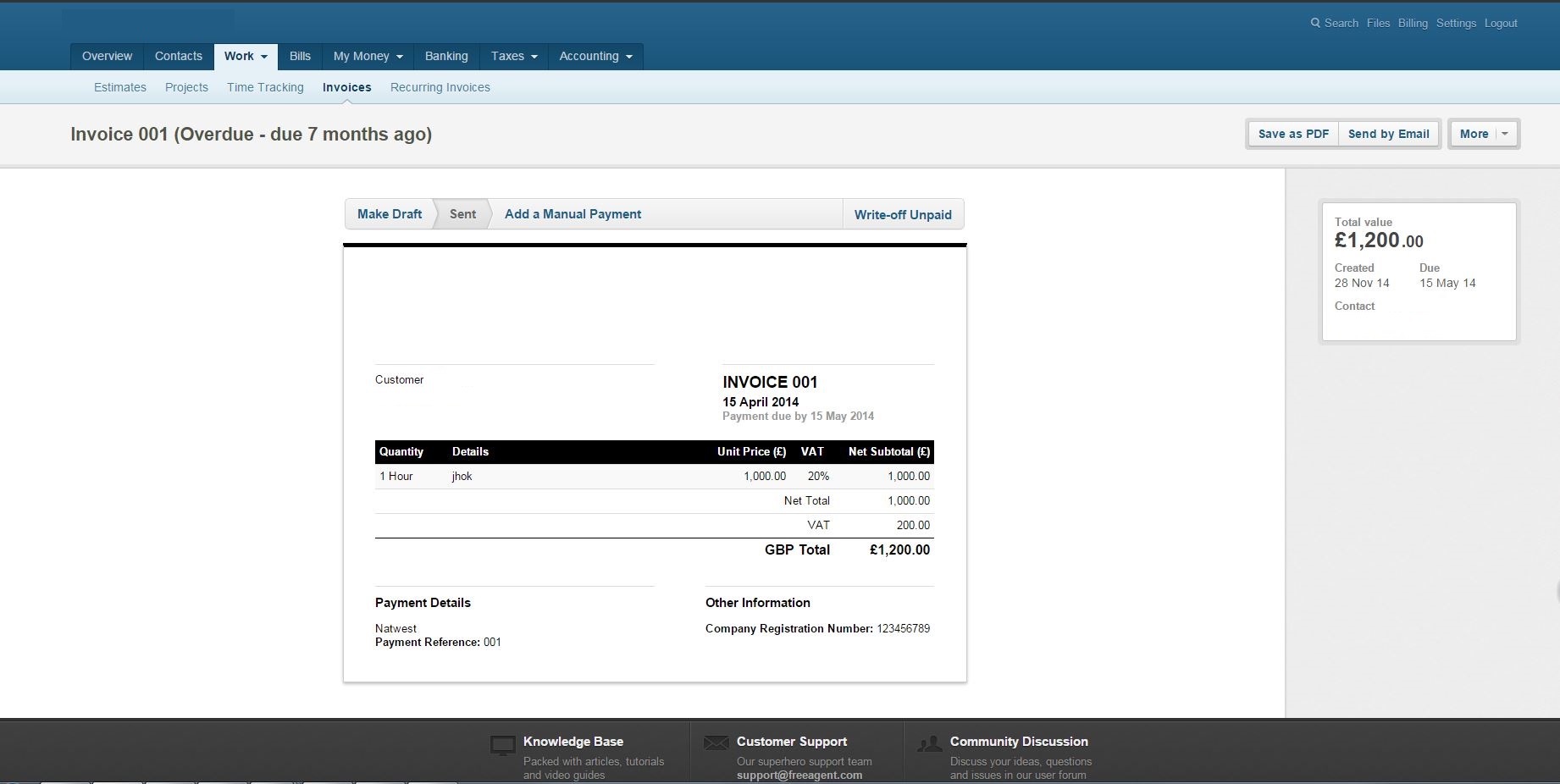
Task: Open the More actions dropdown
Action: 1484,134
